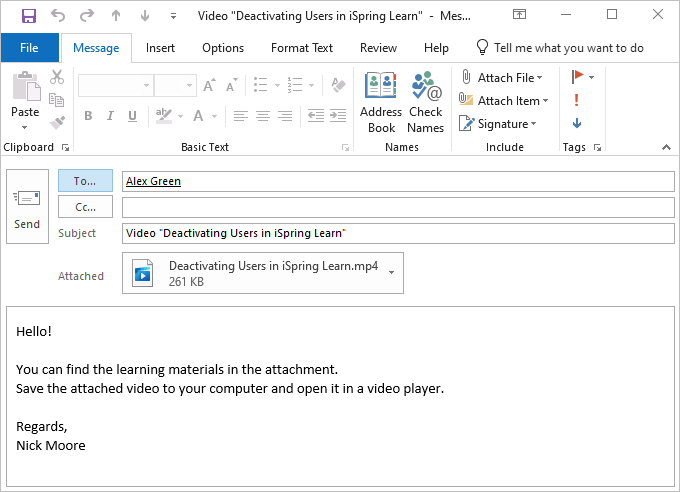Screen dimensions: 680x492
Task: Clear all formatting
Action: pyautogui.click(x=338, y=85)
